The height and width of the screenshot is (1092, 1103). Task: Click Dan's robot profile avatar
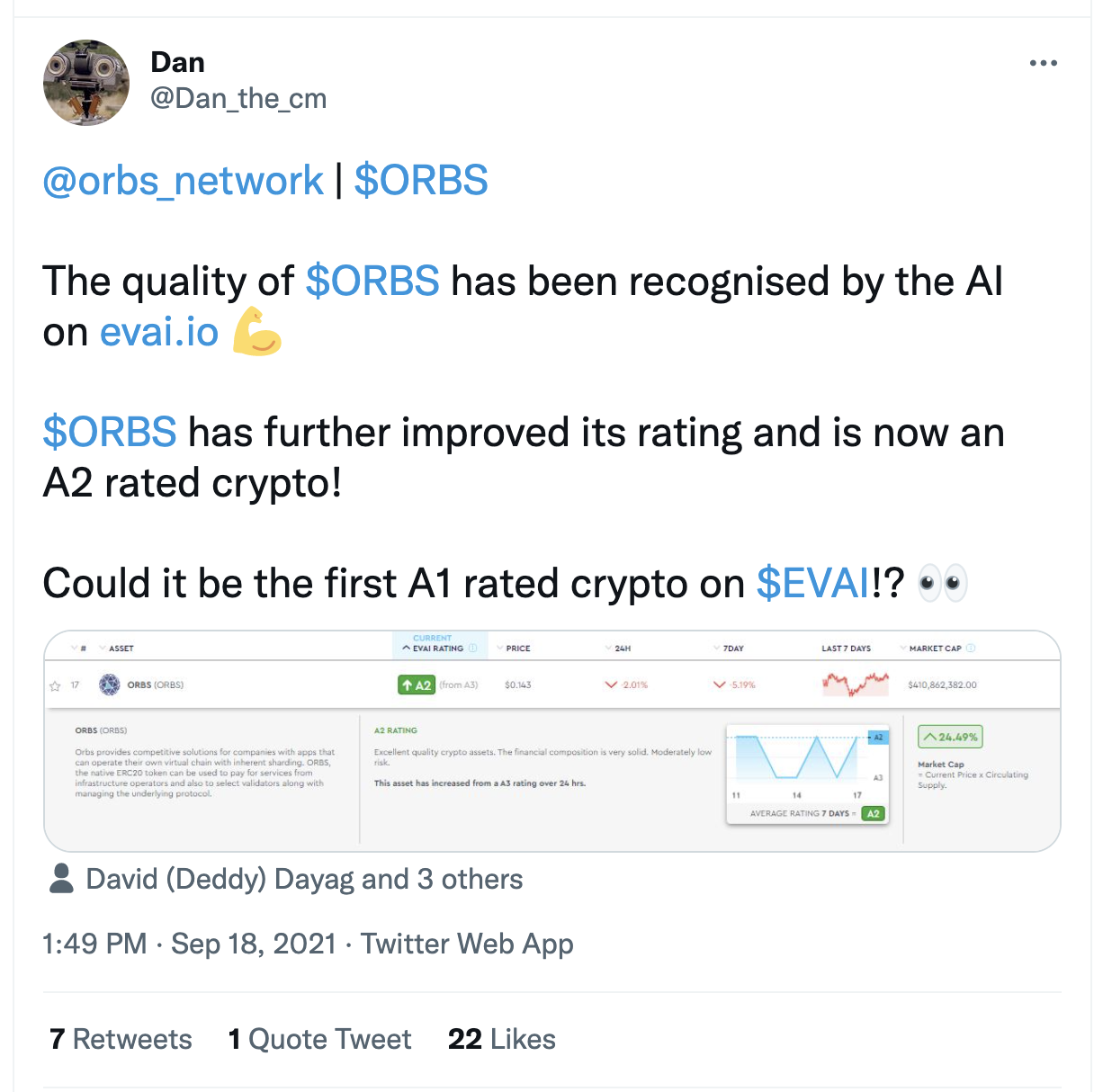pyautogui.click(x=86, y=83)
